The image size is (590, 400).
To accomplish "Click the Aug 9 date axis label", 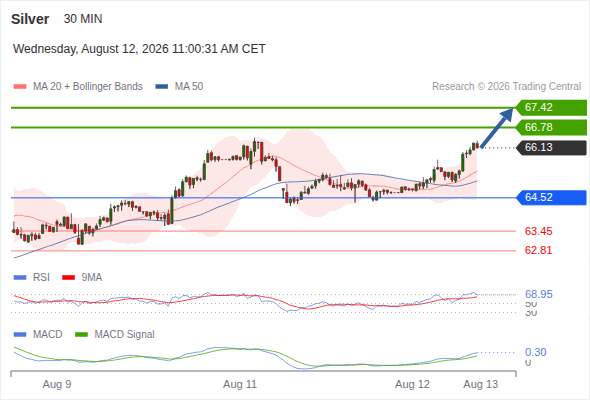I will (57, 385).
